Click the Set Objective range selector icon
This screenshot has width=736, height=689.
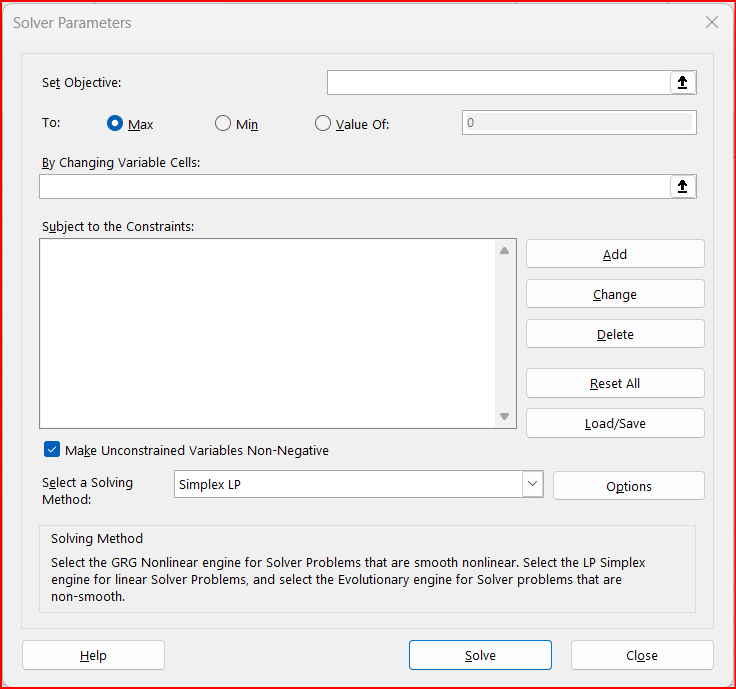click(682, 83)
